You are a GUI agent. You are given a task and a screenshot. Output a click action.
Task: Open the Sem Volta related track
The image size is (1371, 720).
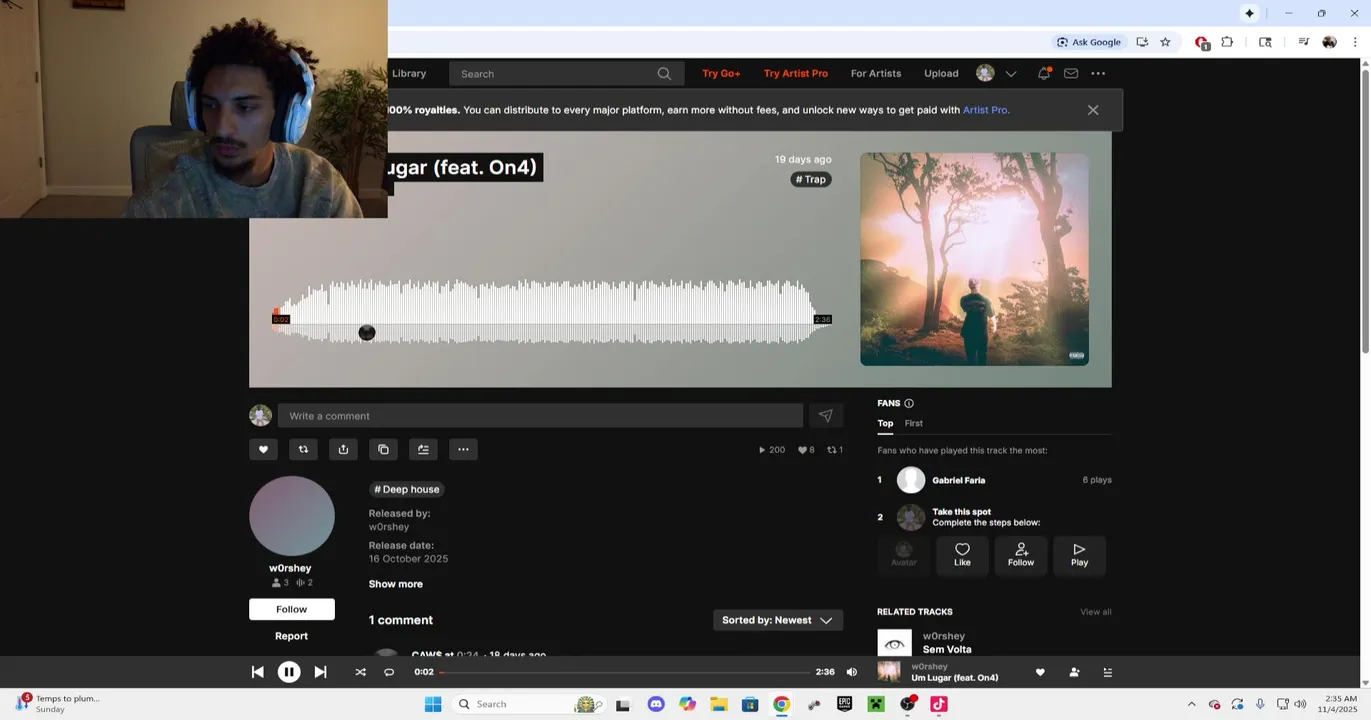(x=946, y=649)
